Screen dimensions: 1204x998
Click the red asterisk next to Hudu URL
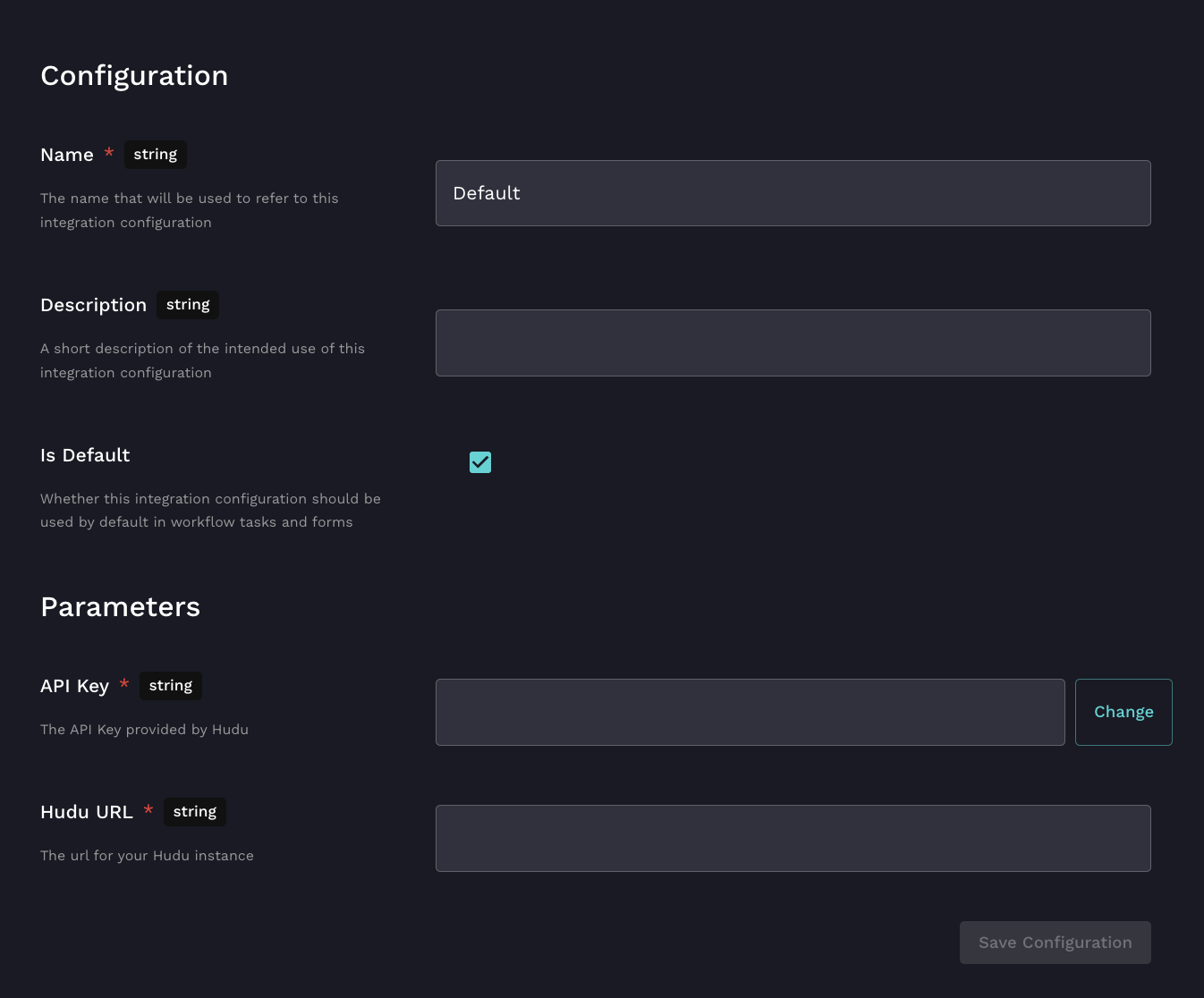point(148,811)
